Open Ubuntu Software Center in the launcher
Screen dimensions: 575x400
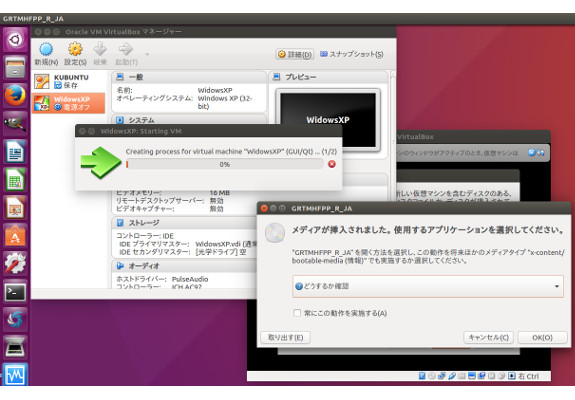tap(15, 235)
